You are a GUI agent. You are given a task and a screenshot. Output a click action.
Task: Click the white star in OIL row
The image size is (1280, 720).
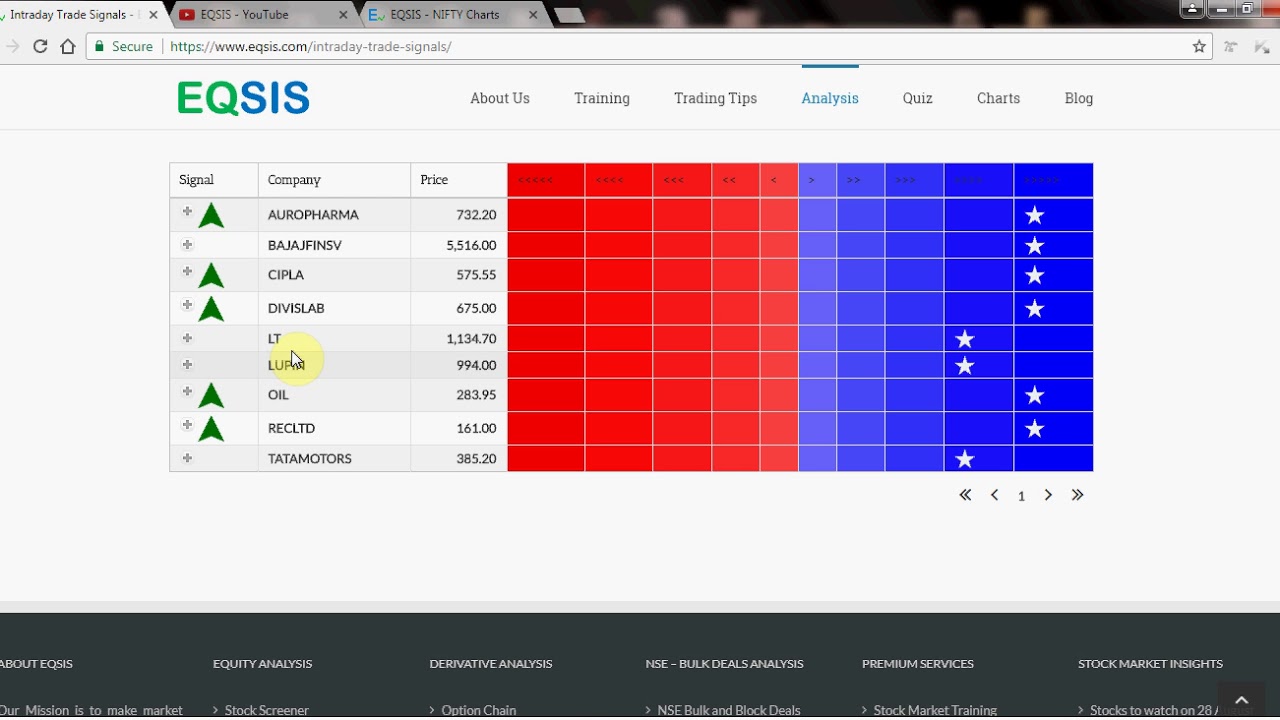1035,395
